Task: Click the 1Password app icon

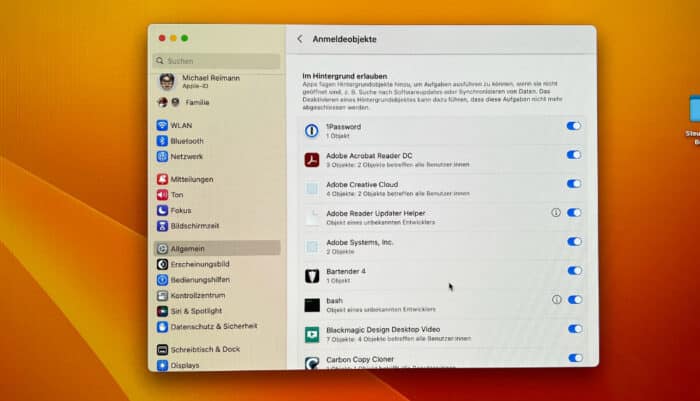Action: point(312,131)
